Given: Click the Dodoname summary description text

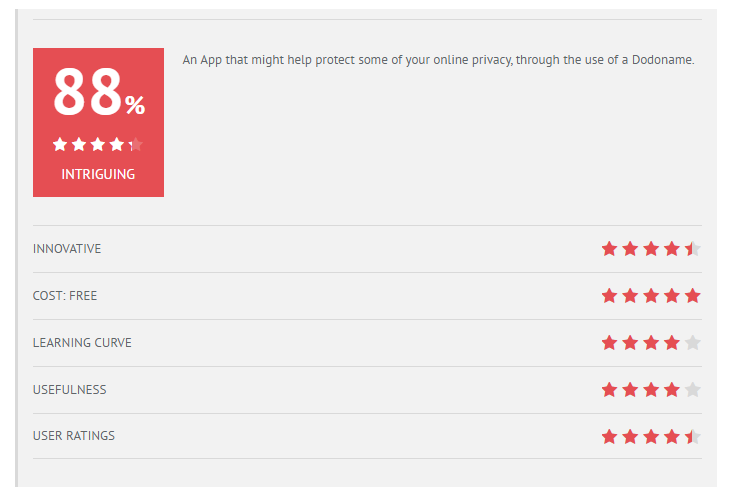Looking at the screenshot, I should [x=438, y=60].
